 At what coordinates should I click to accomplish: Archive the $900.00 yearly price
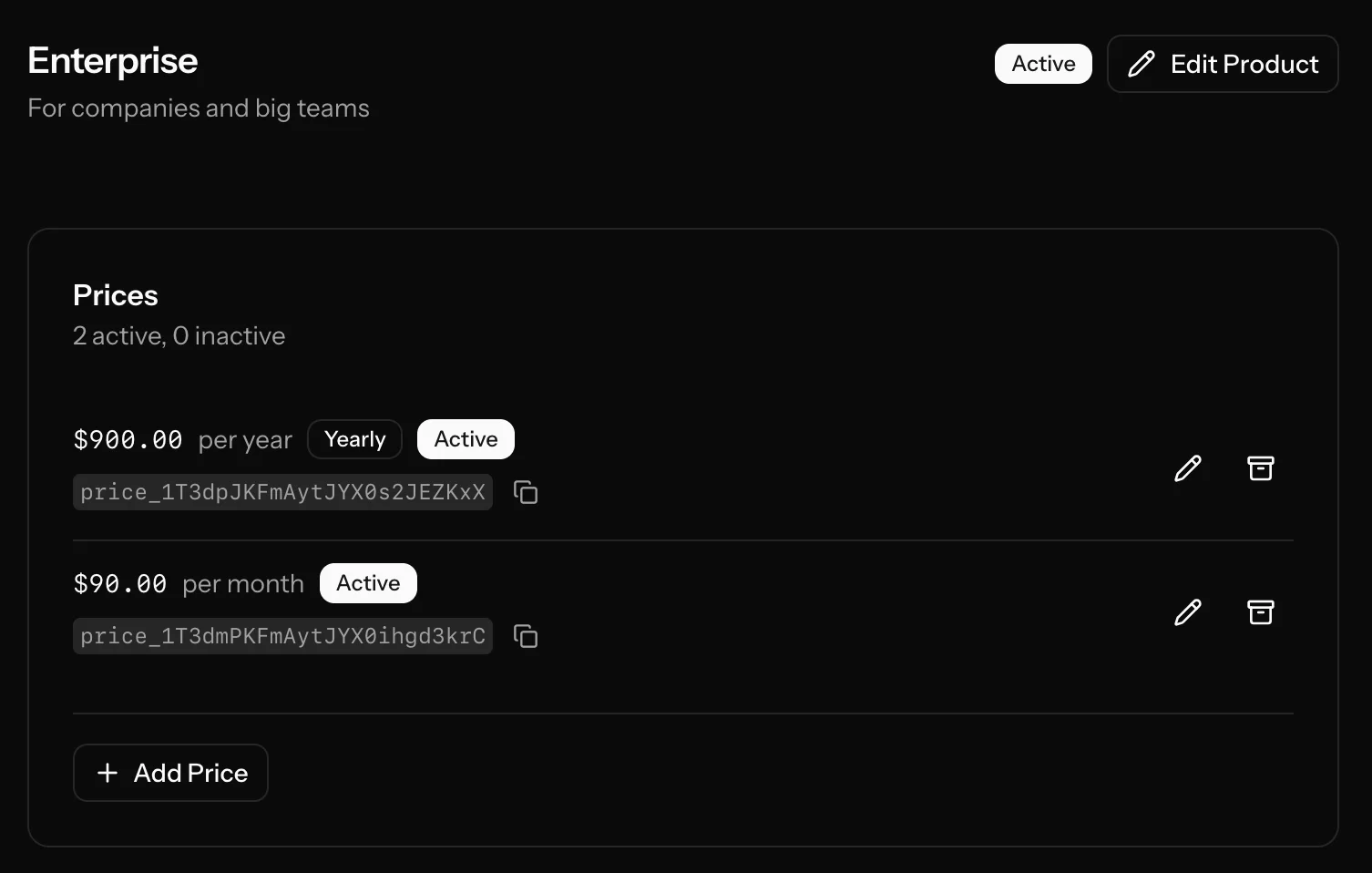click(x=1261, y=467)
